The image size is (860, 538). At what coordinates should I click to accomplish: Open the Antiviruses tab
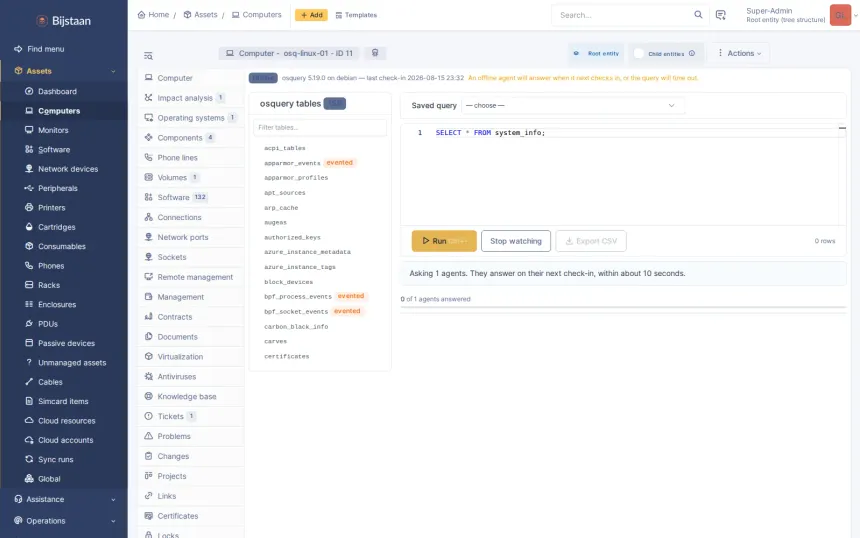click(x=191, y=376)
